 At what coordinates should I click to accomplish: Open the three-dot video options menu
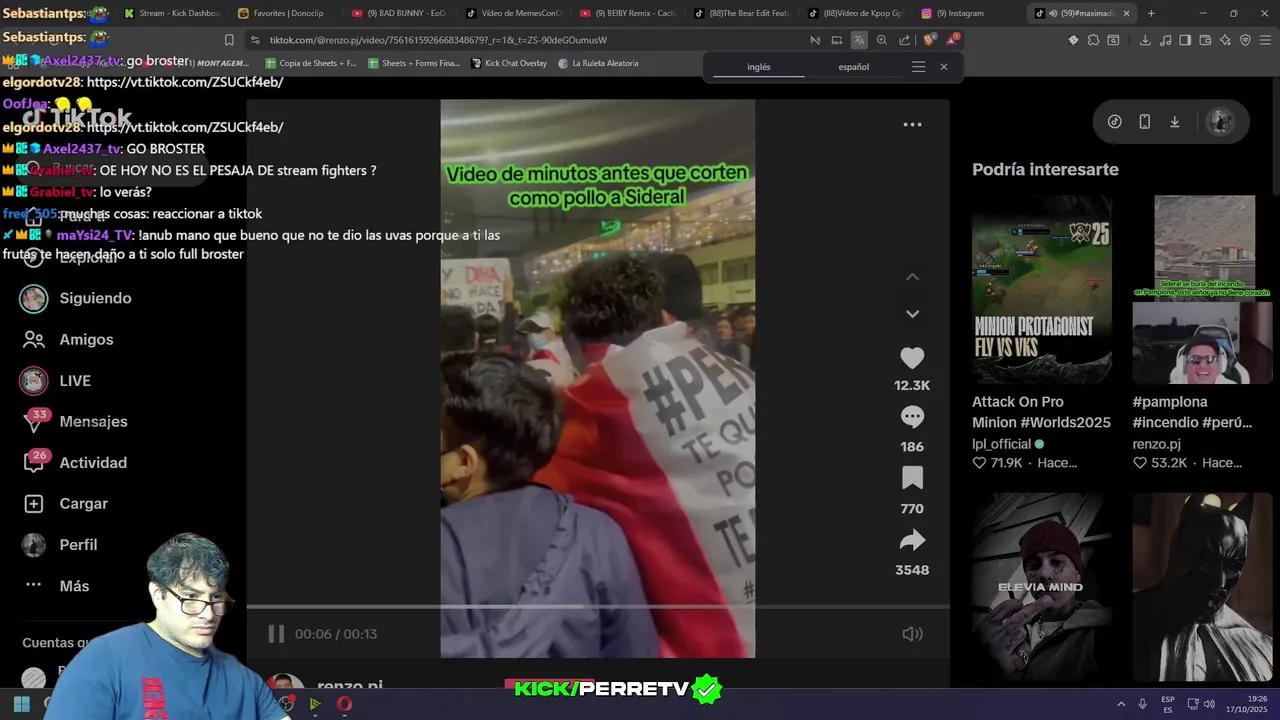click(912, 125)
